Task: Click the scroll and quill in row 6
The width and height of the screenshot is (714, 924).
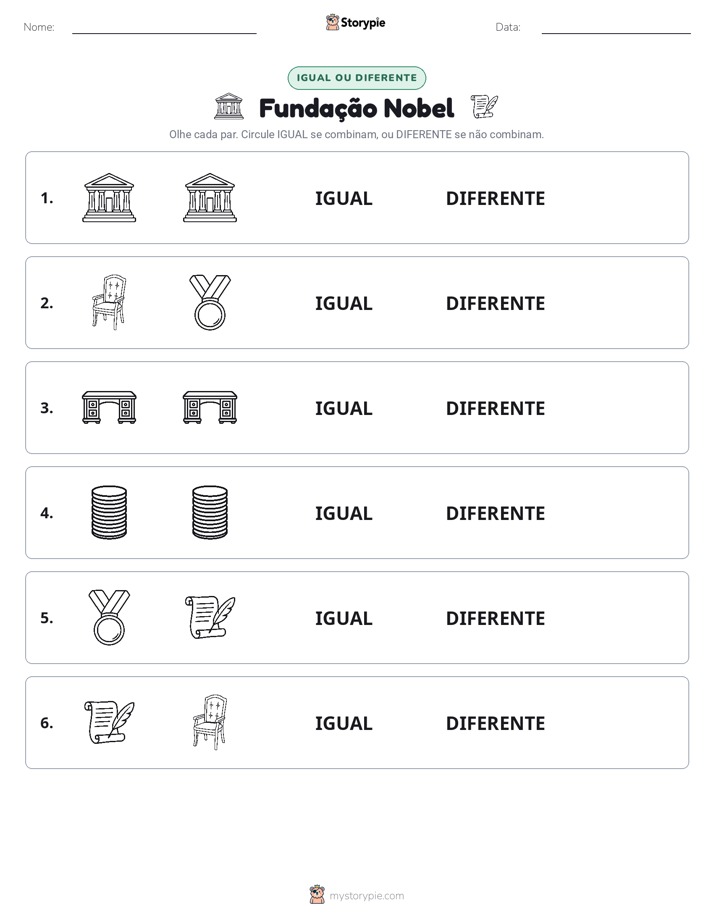Action: point(109,722)
